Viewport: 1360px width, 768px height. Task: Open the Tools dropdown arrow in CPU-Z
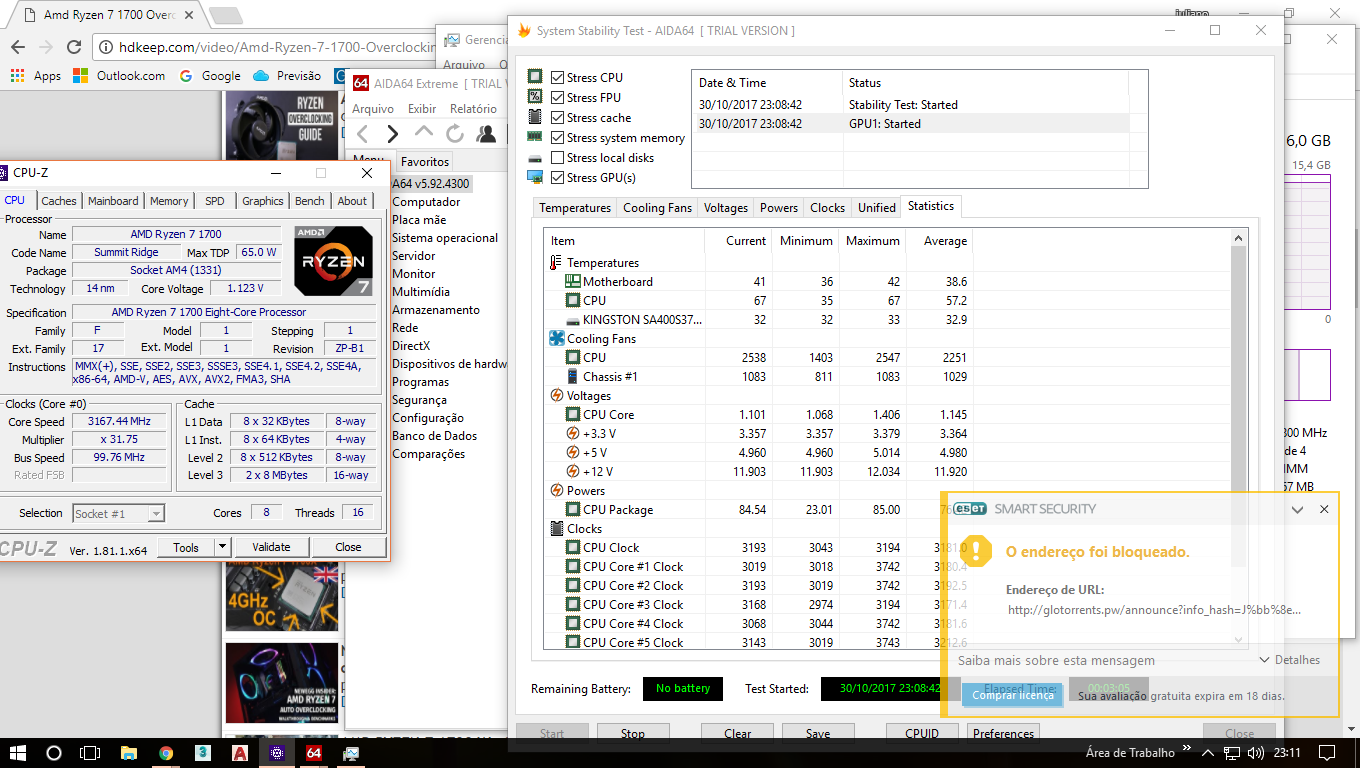click(x=222, y=547)
